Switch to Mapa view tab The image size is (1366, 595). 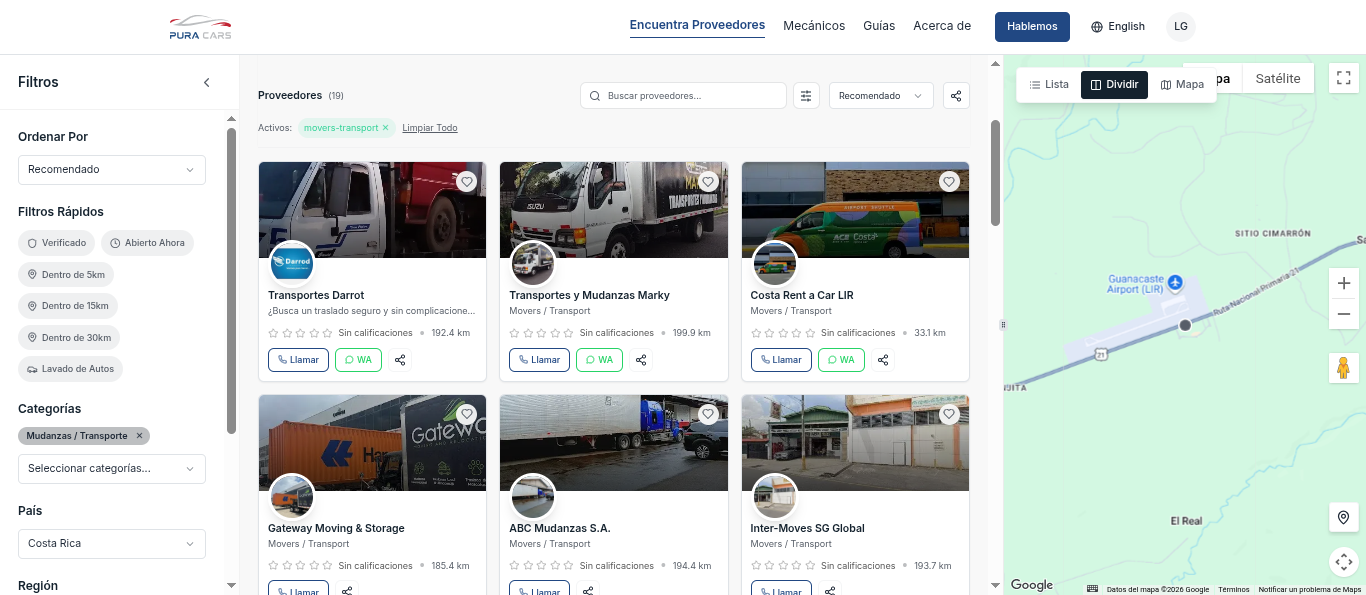coord(1182,85)
